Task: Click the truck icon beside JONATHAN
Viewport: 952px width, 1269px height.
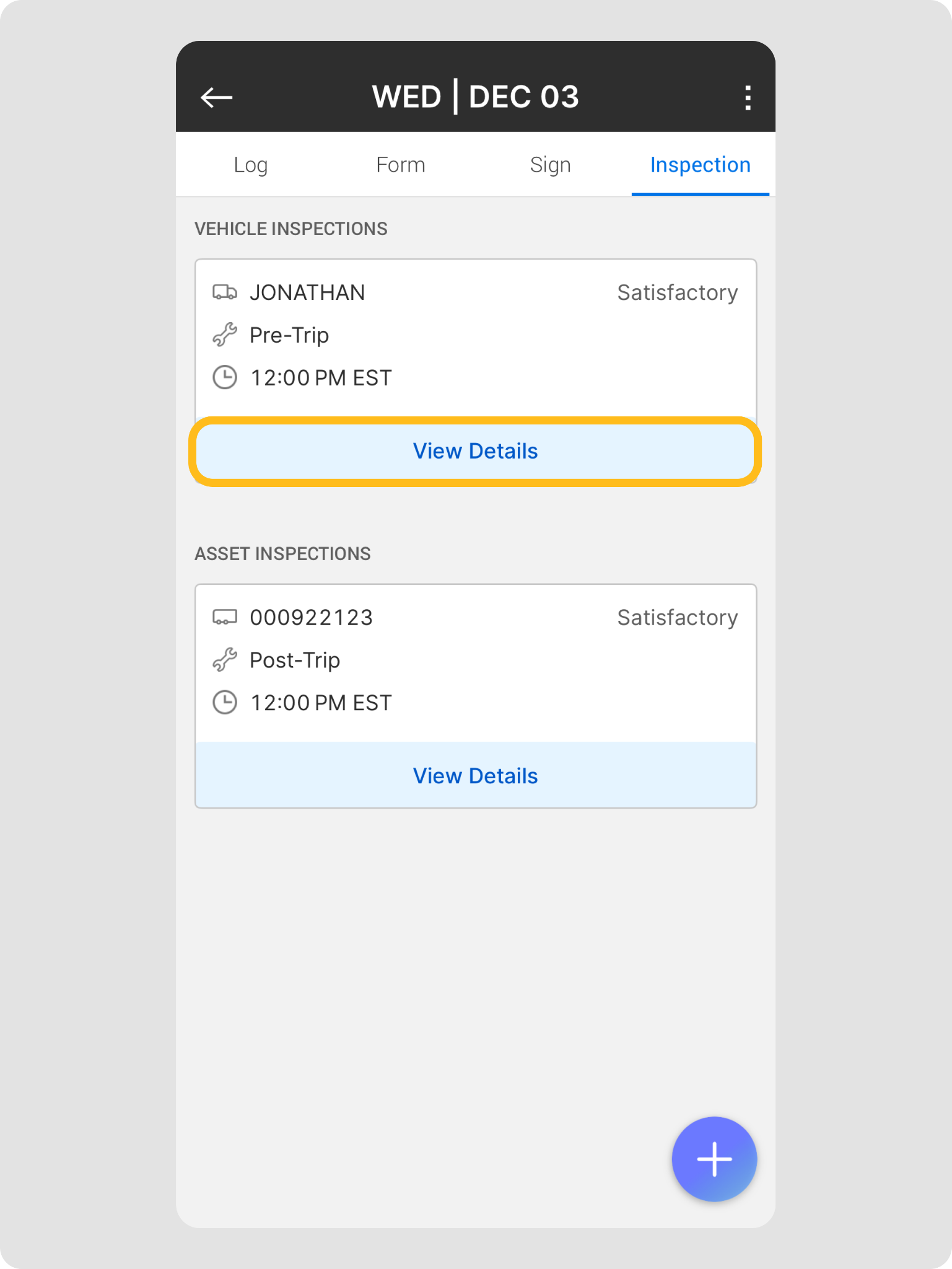Action: click(224, 292)
